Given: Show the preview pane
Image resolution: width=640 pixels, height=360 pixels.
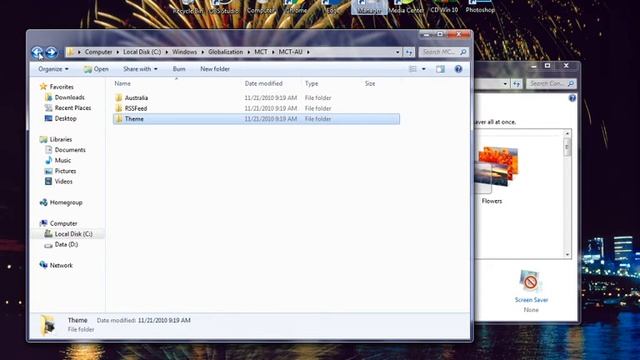Looking at the screenshot, I should point(440,69).
